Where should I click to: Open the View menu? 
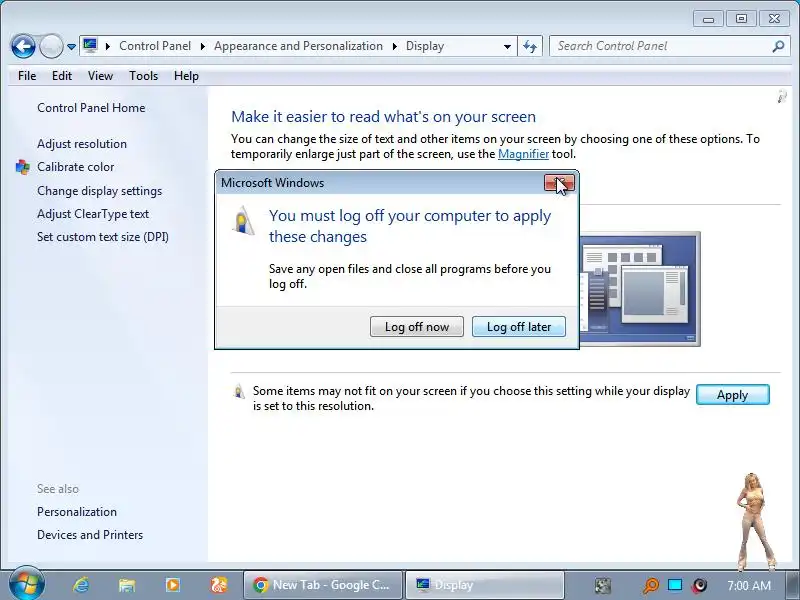[x=100, y=76]
